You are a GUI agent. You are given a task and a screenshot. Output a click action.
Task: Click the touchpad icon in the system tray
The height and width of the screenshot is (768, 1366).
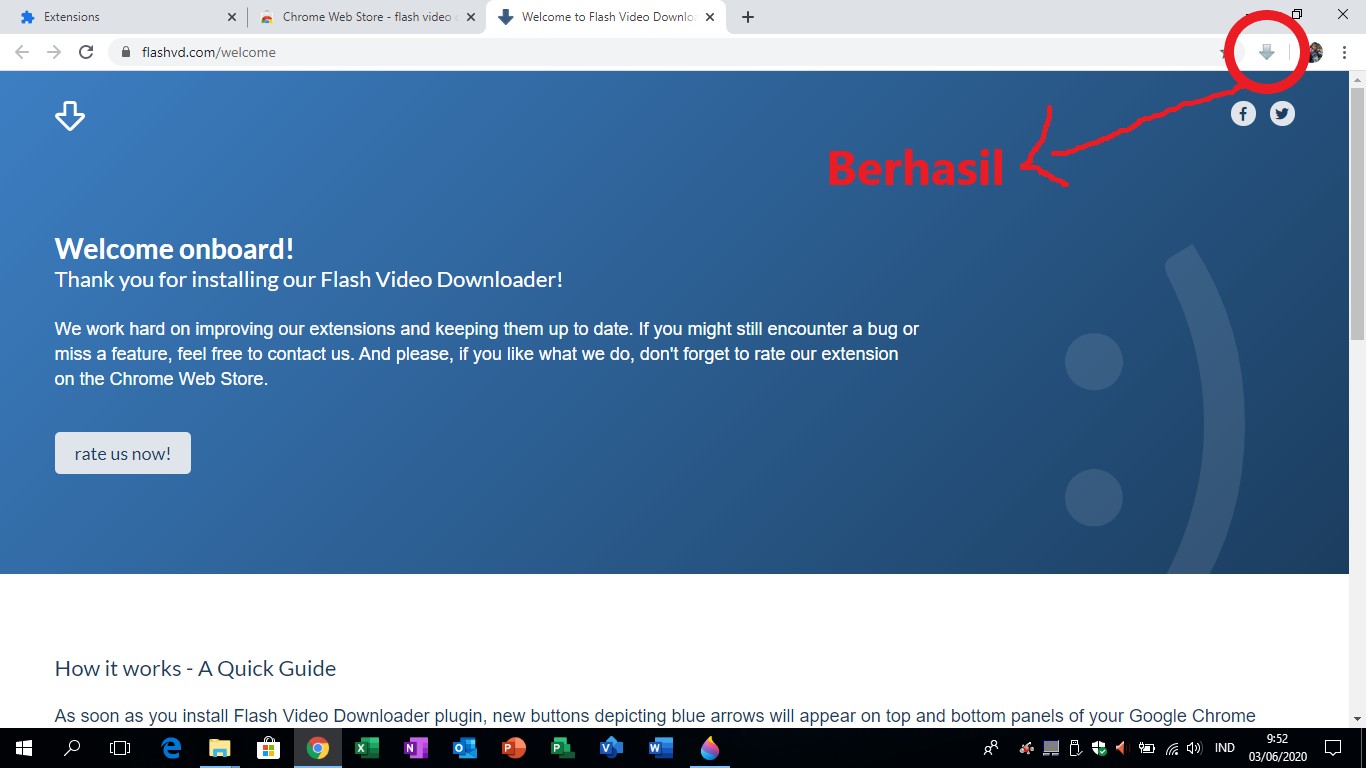click(x=1051, y=748)
